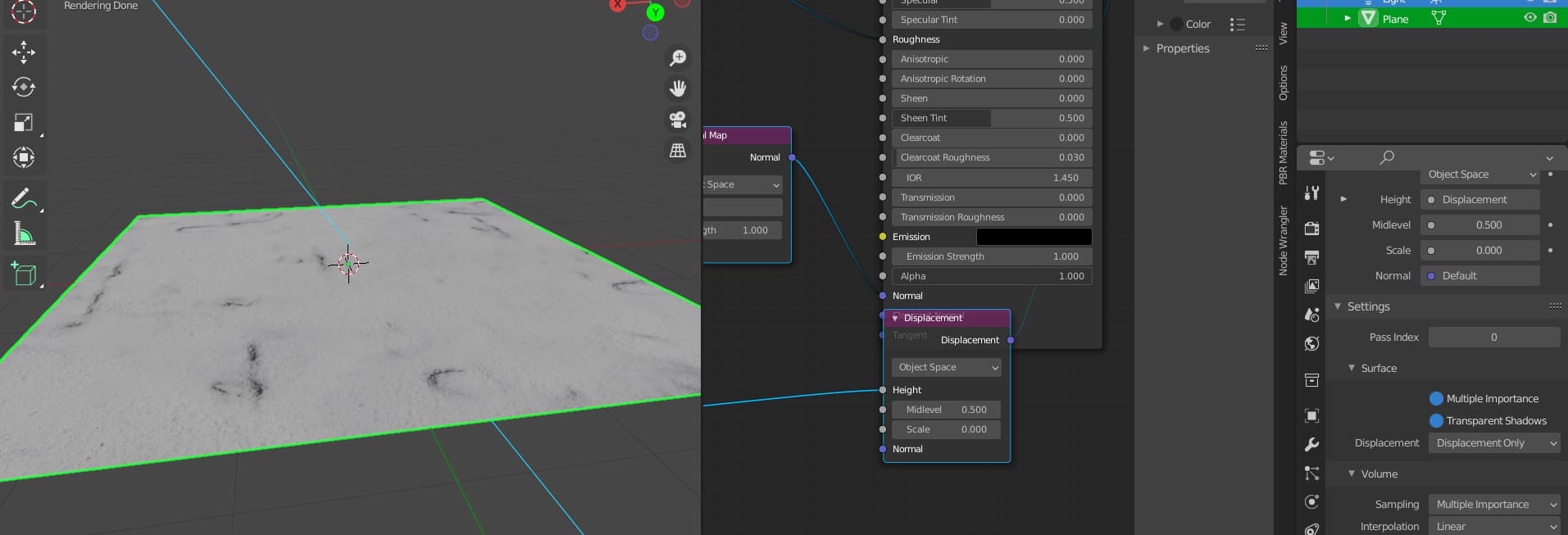Switch to the PBR Materials sidebar tab
The width and height of the screenshot is (1568, 535).
click(1284, 153)
